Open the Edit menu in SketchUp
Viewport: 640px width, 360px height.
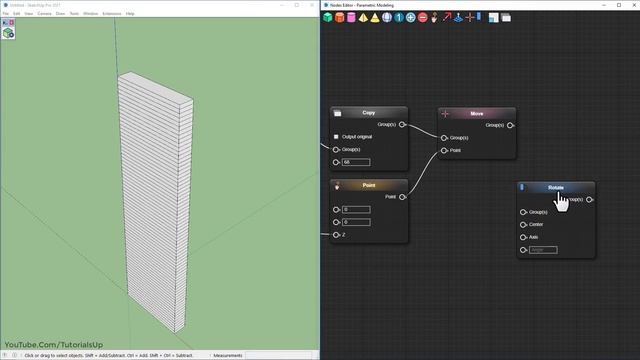pos(16,13)
